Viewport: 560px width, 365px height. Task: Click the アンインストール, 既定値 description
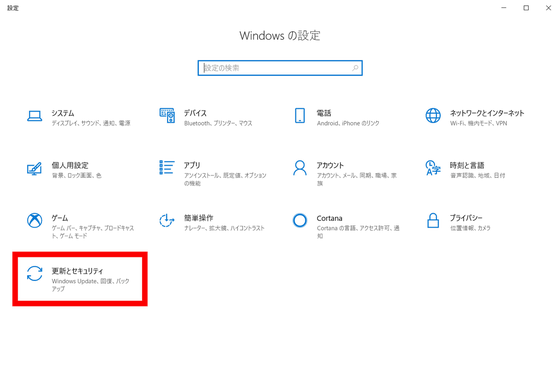pyautogui.click(x=225, y=179)
